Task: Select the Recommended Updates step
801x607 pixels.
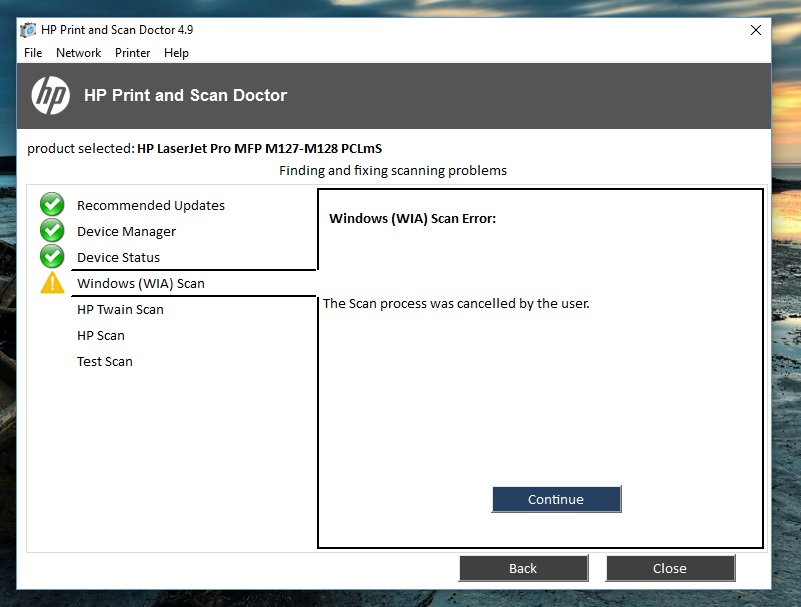Action: coord(151,205)
